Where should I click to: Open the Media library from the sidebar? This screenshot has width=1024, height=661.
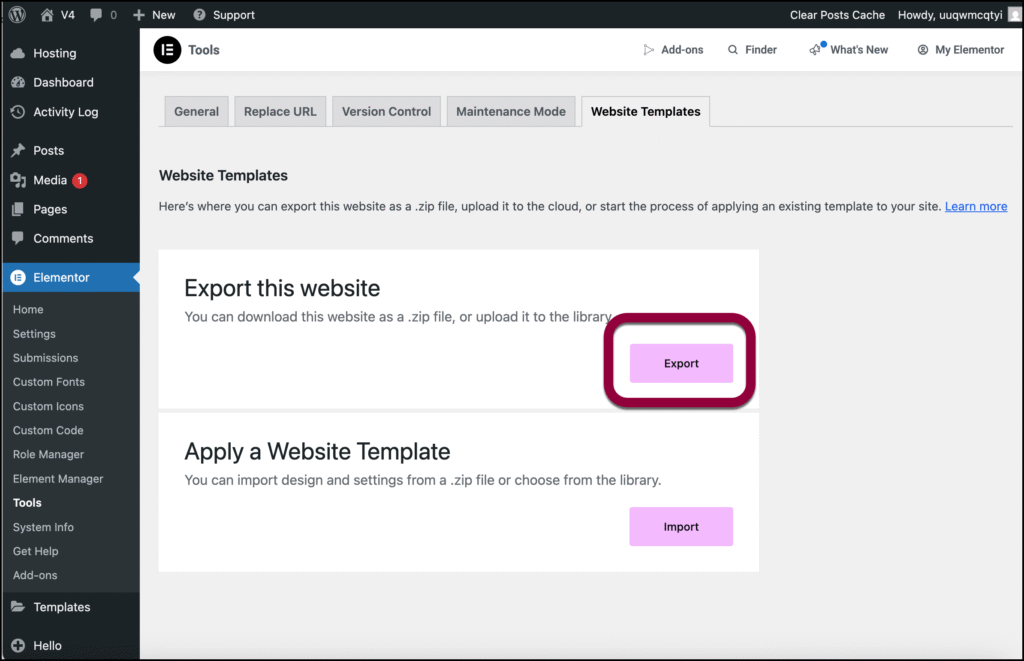tap(47, 180)
